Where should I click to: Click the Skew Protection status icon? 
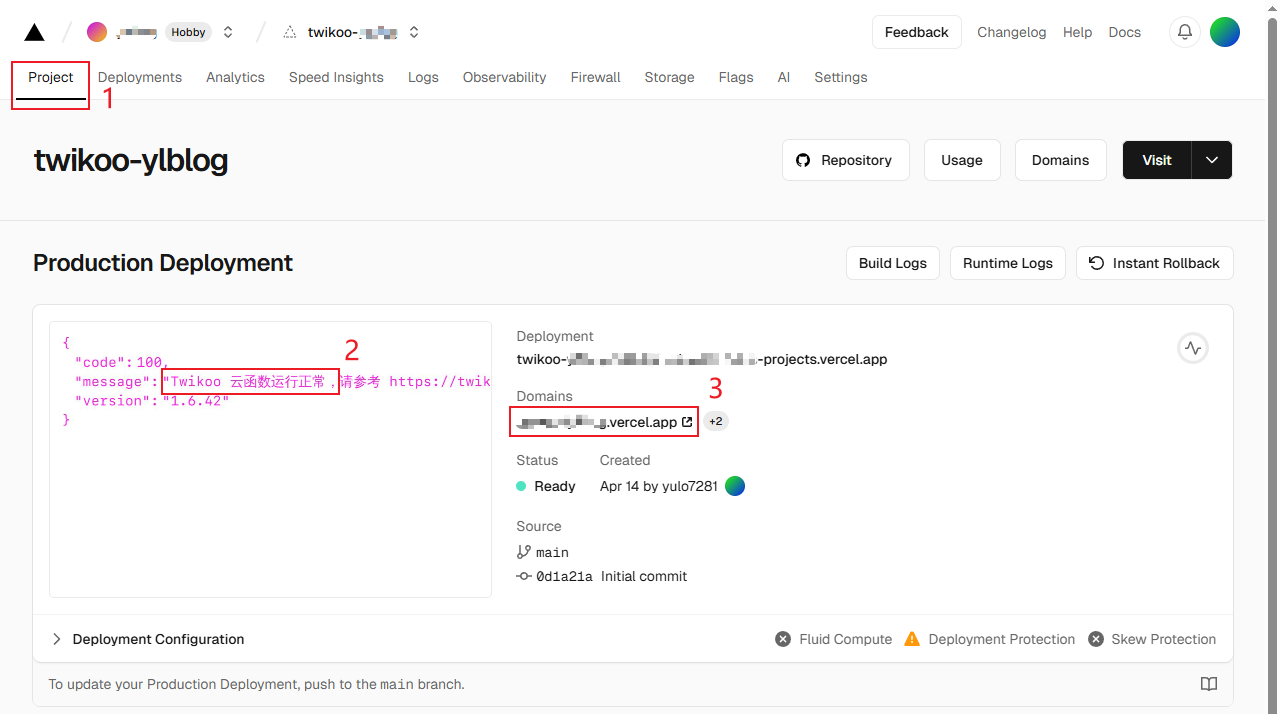[x=1096, y=639]
